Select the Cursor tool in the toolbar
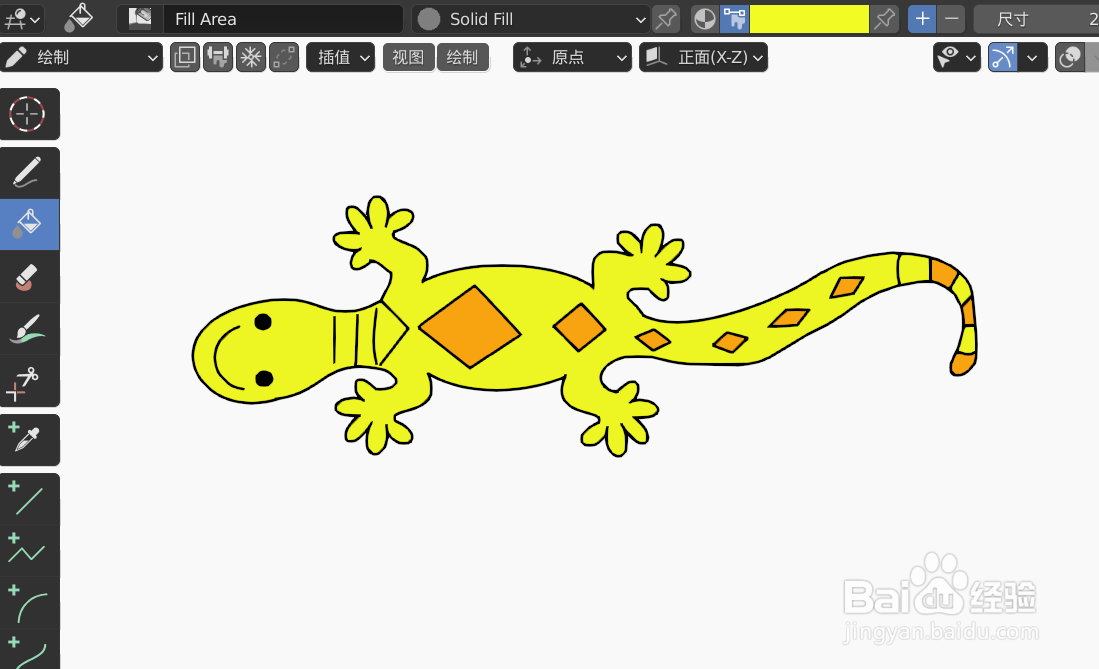 click(x=29, y=114)
